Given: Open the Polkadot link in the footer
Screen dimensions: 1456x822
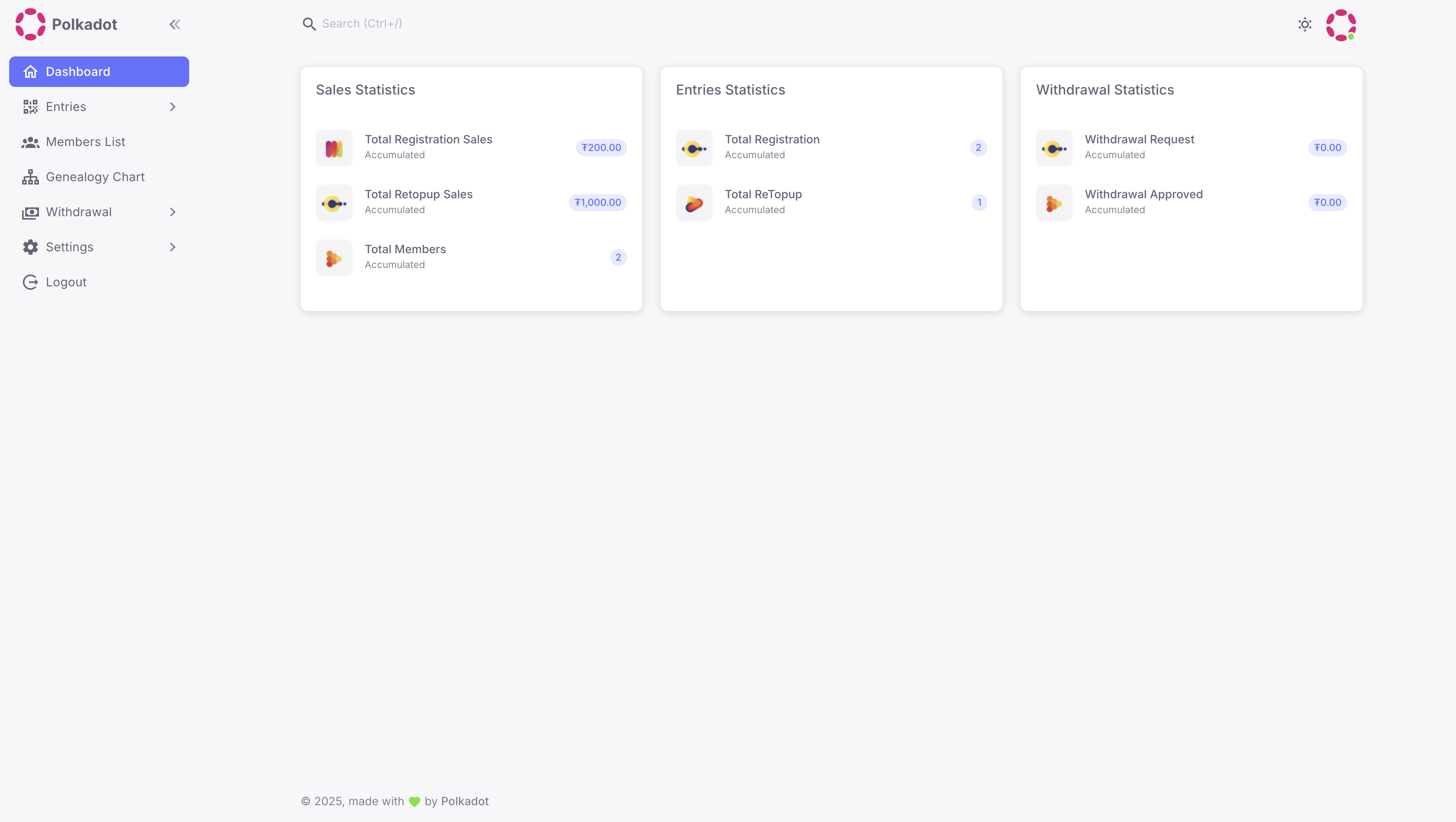Looking at the screenshot, I should coord(465,801).
